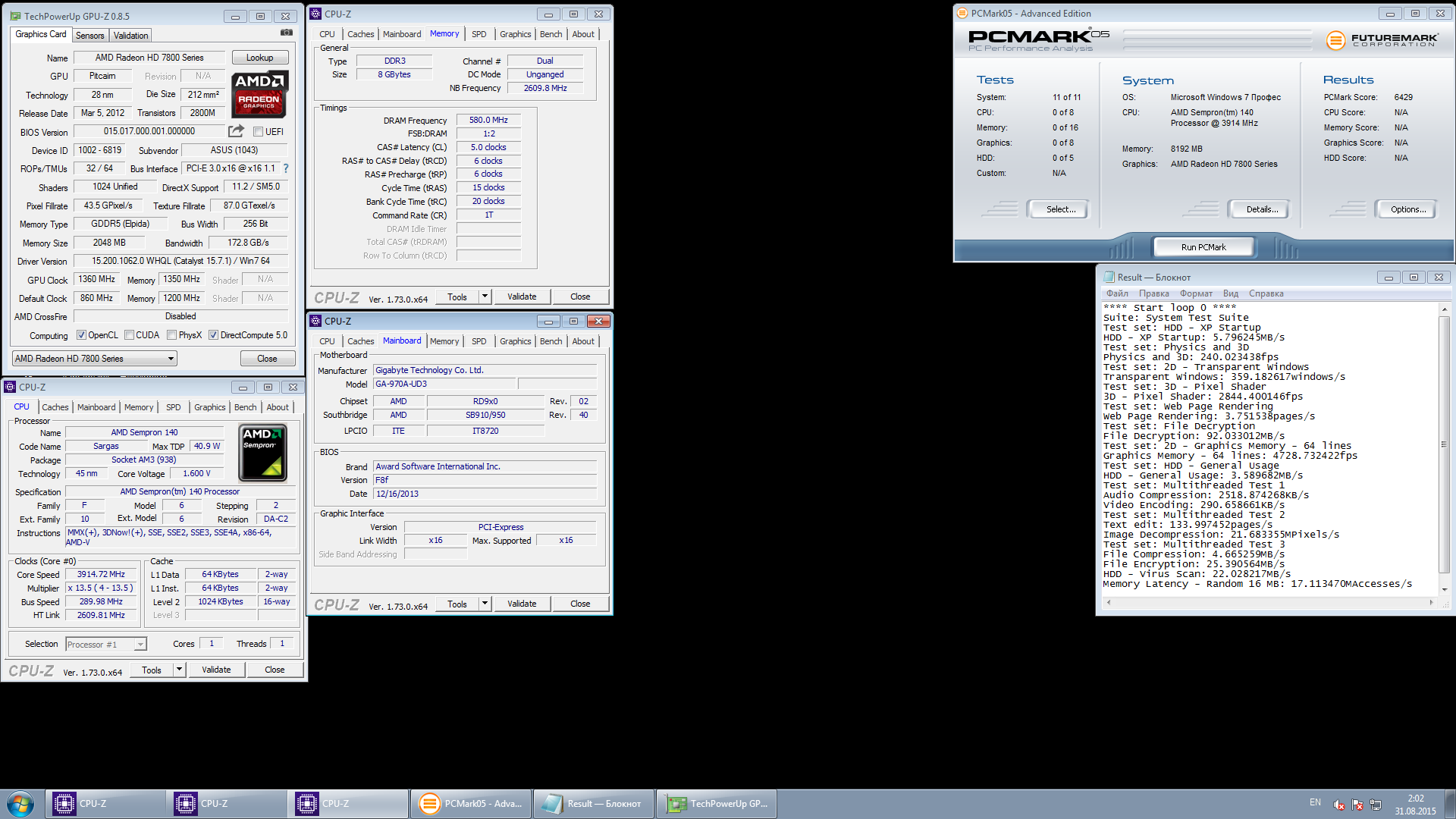
Task: Click the Result Notepad title bar icon
Action: pyautogui.click(x=1109, y=277)
